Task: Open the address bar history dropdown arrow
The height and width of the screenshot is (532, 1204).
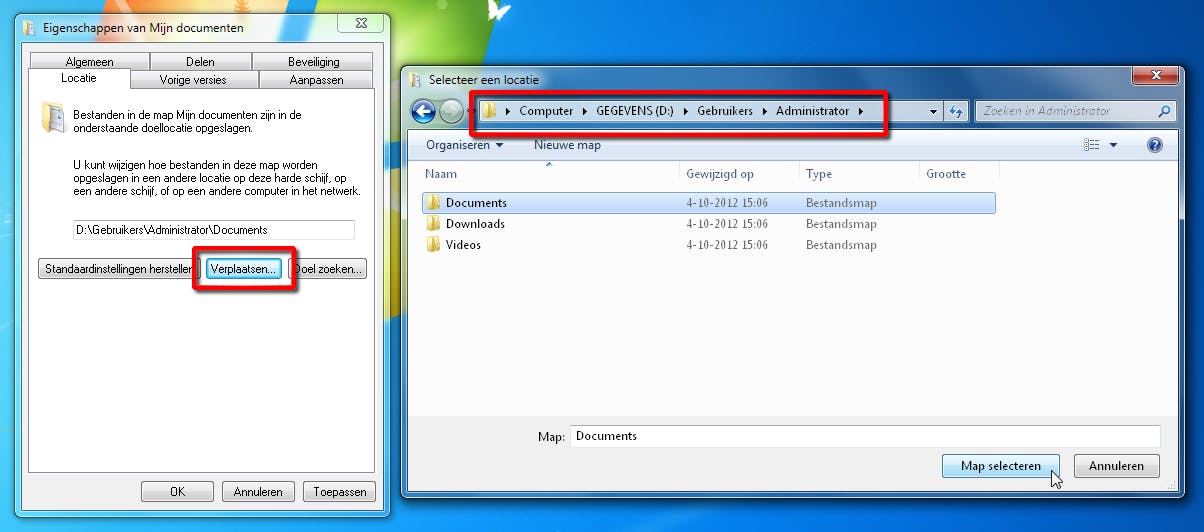Action: pos(933,111)
